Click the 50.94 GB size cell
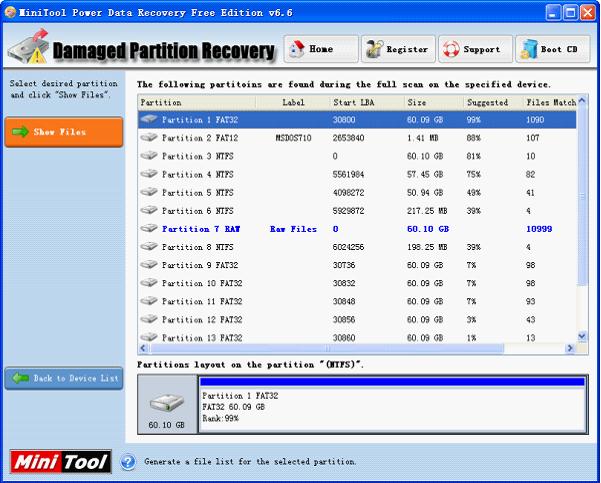The image size is (601, 483). [x=425, y=192]
